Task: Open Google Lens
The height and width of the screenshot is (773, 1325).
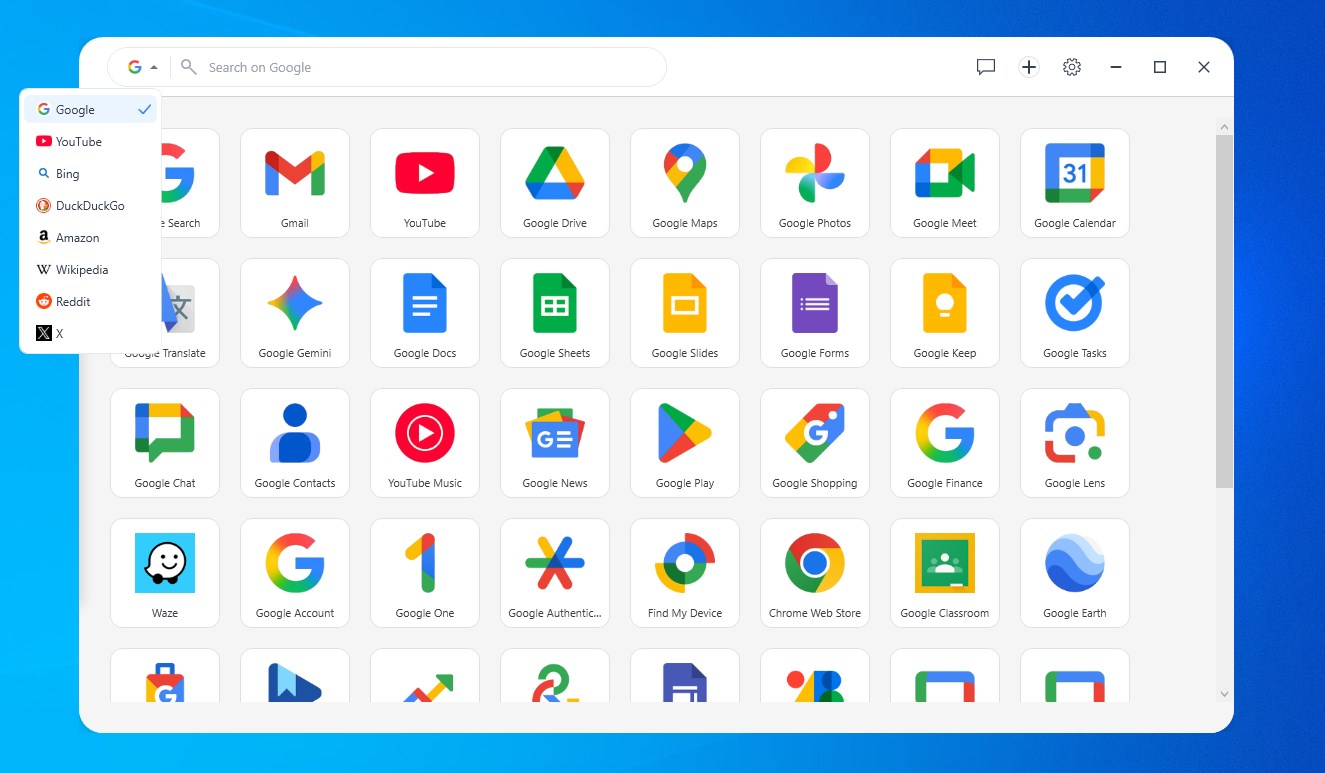Action: 1075,443
